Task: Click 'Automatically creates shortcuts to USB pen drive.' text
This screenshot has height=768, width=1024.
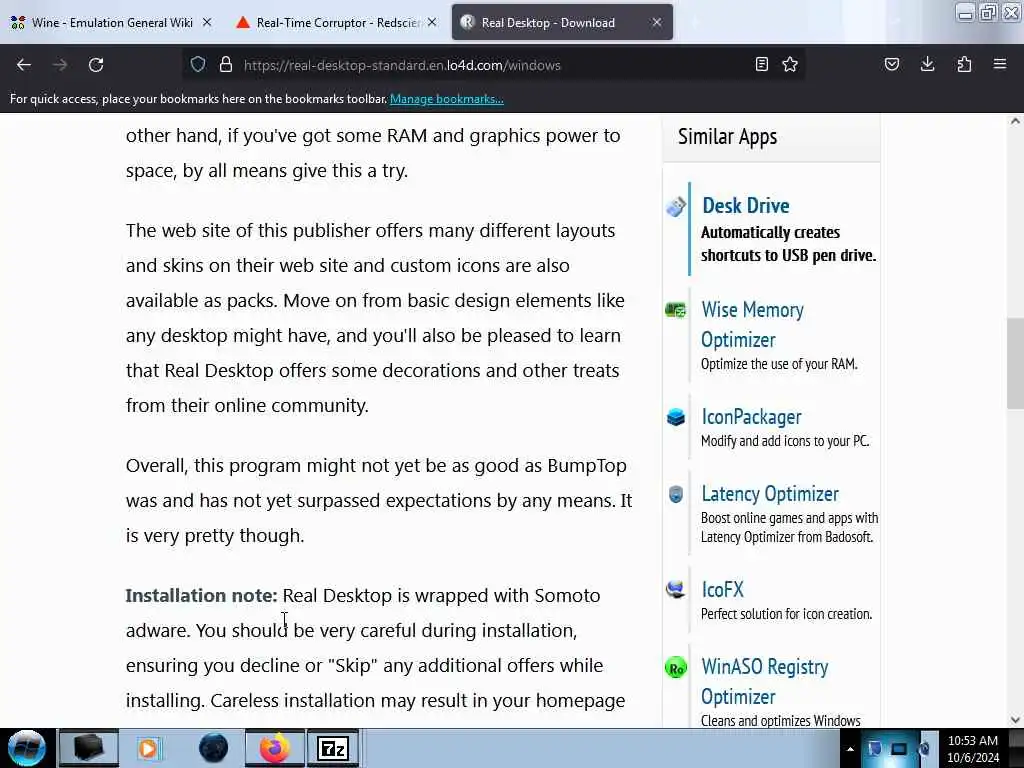Action: pos(788,244)
